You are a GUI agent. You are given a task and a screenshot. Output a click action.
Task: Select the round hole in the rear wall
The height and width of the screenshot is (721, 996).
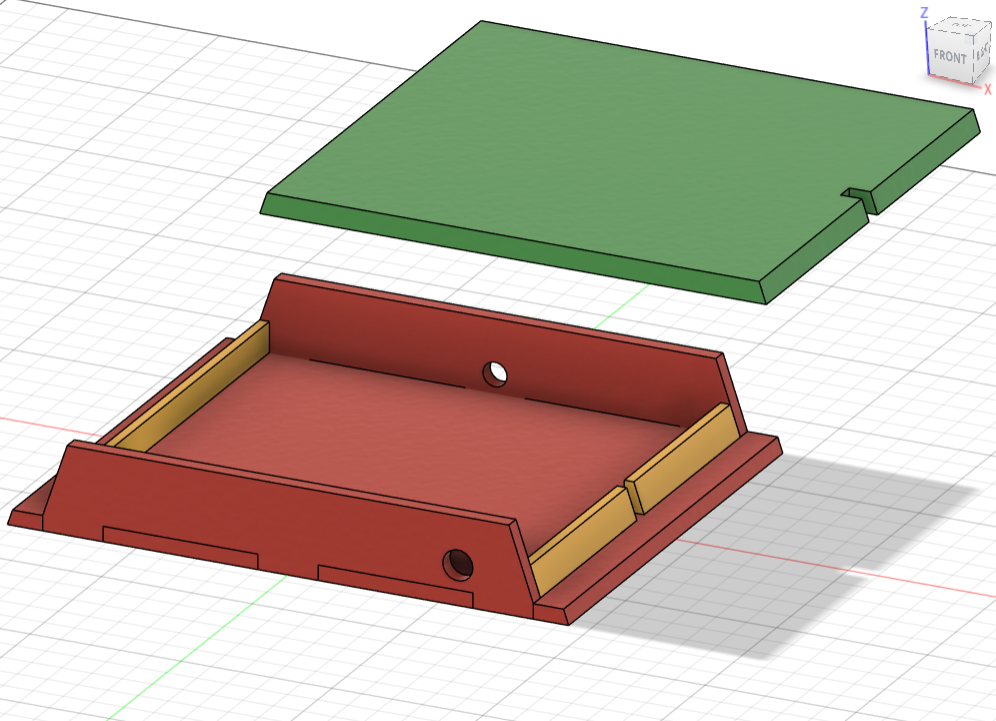pyautogui.click(x=495, y=373)
